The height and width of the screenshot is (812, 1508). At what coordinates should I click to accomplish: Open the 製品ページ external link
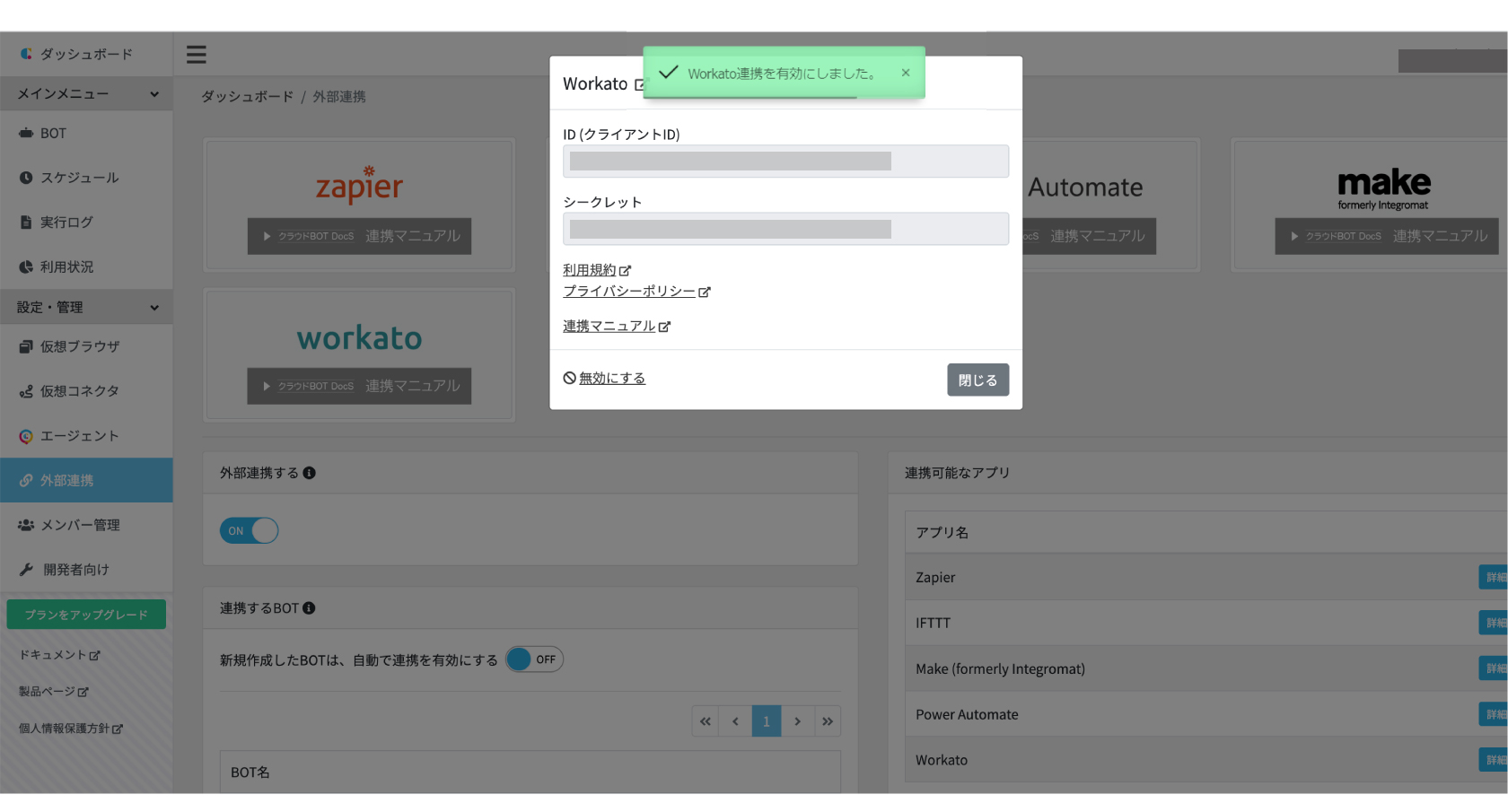click(54, 692)
